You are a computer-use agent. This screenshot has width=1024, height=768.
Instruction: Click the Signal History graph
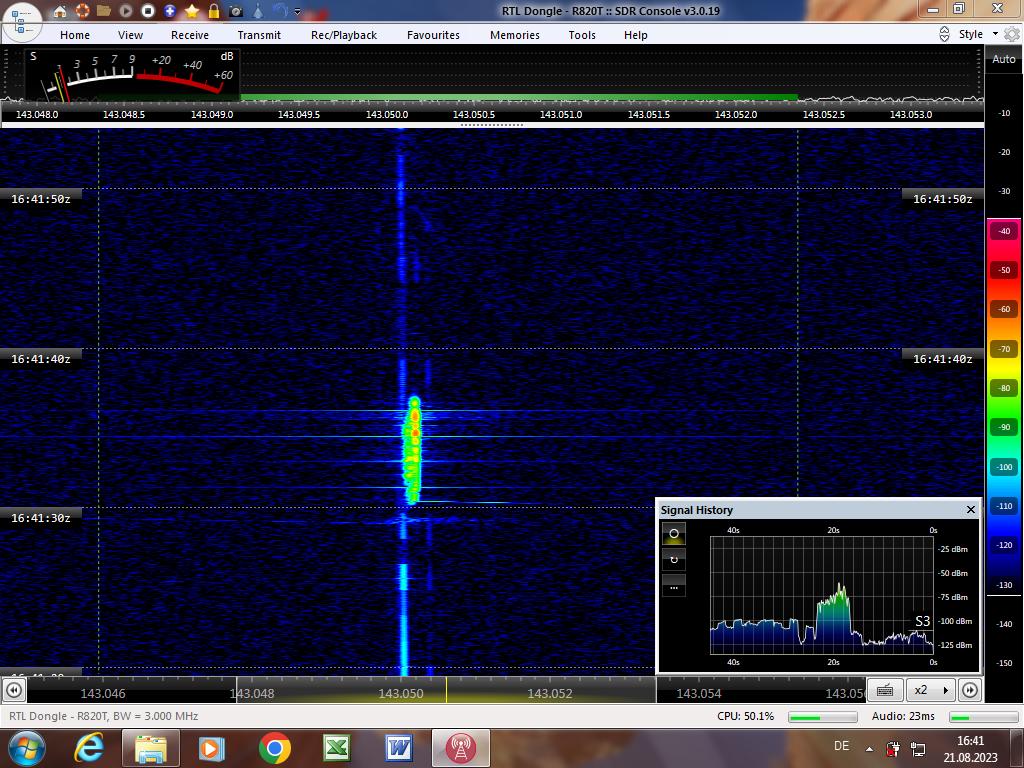(822, 595)
